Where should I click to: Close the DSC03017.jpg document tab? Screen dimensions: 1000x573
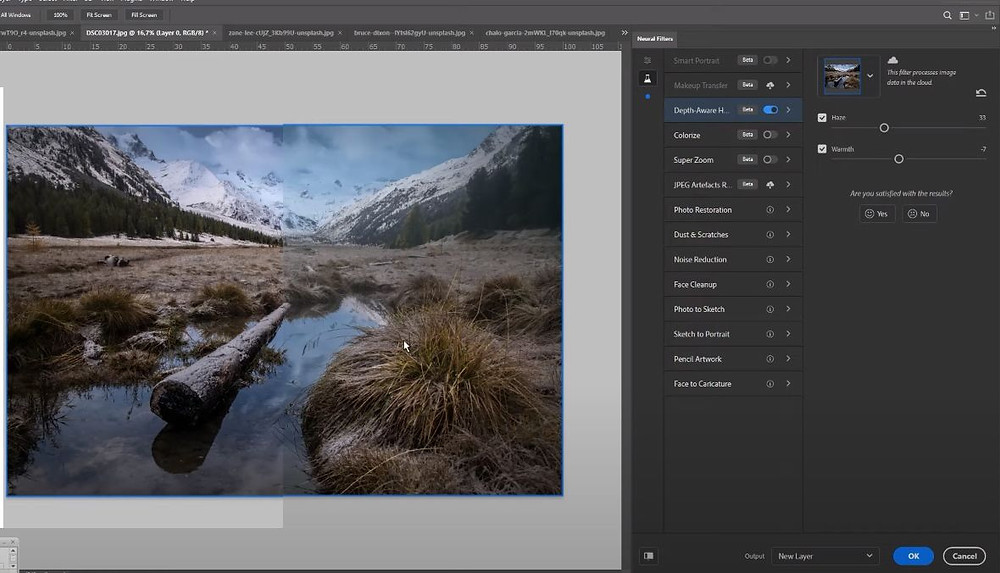pyautogui.click(x=214, y=33)
